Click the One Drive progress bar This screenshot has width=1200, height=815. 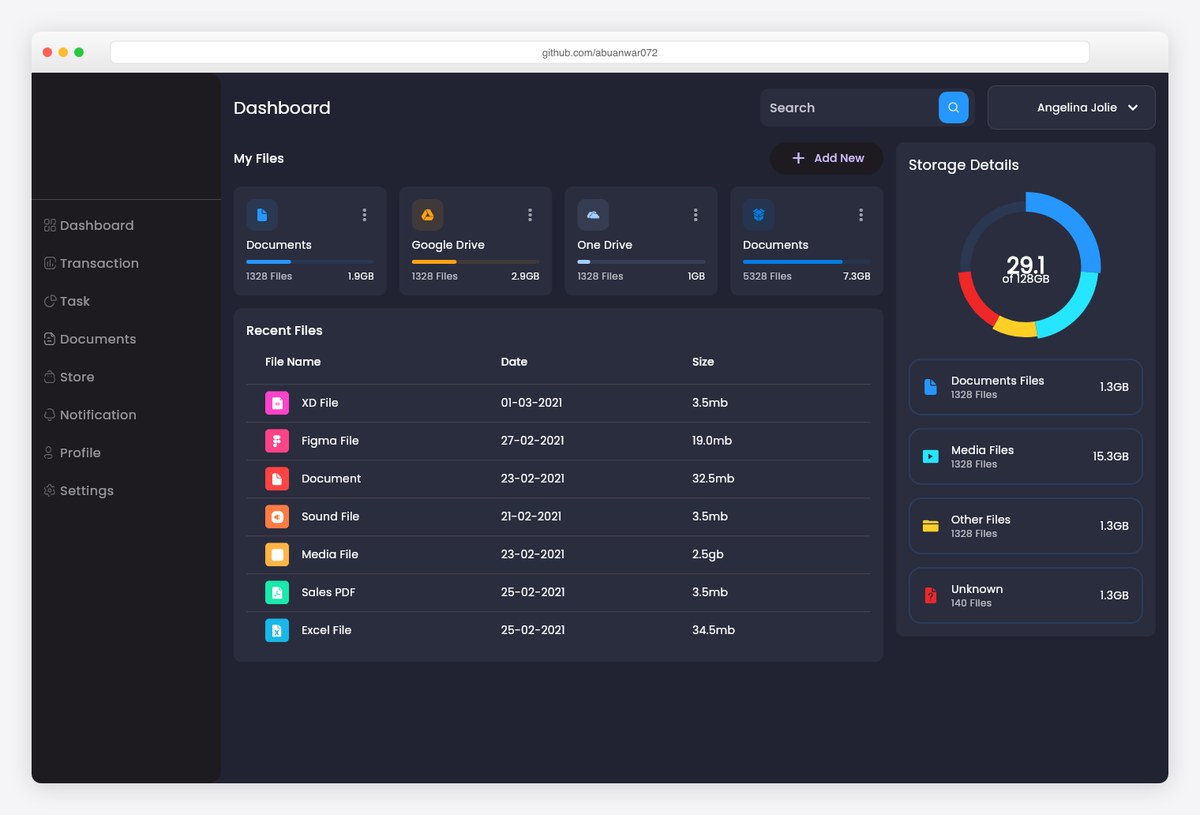(641, 262)
